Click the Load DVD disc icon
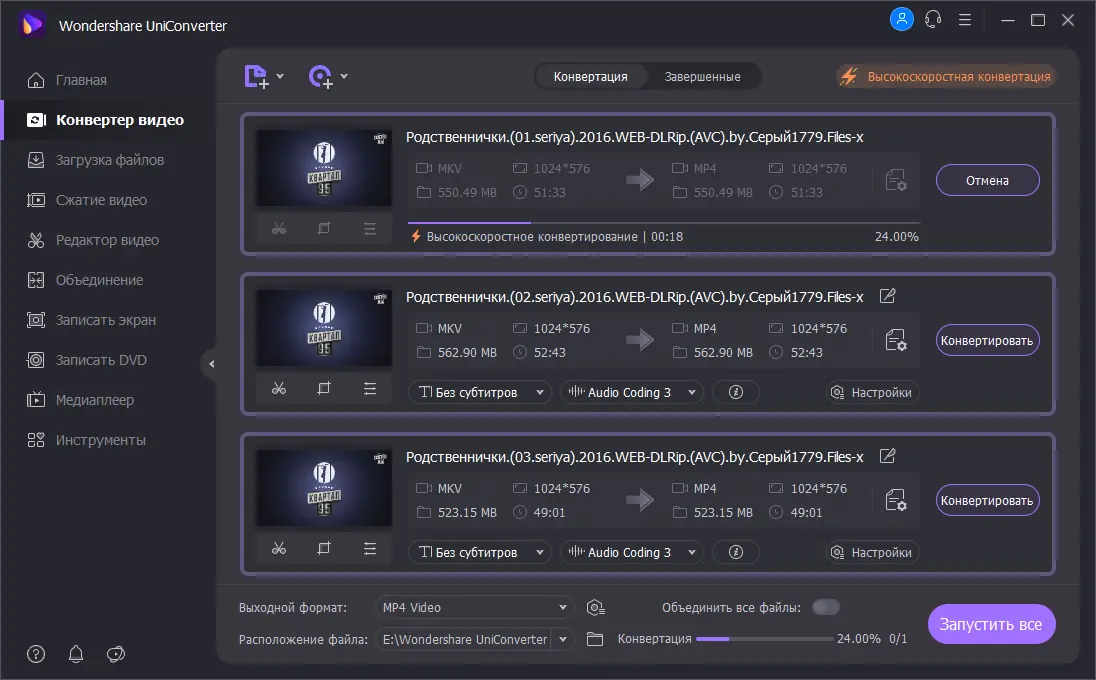The image size is (1096, 680). [x=321, y=77]
